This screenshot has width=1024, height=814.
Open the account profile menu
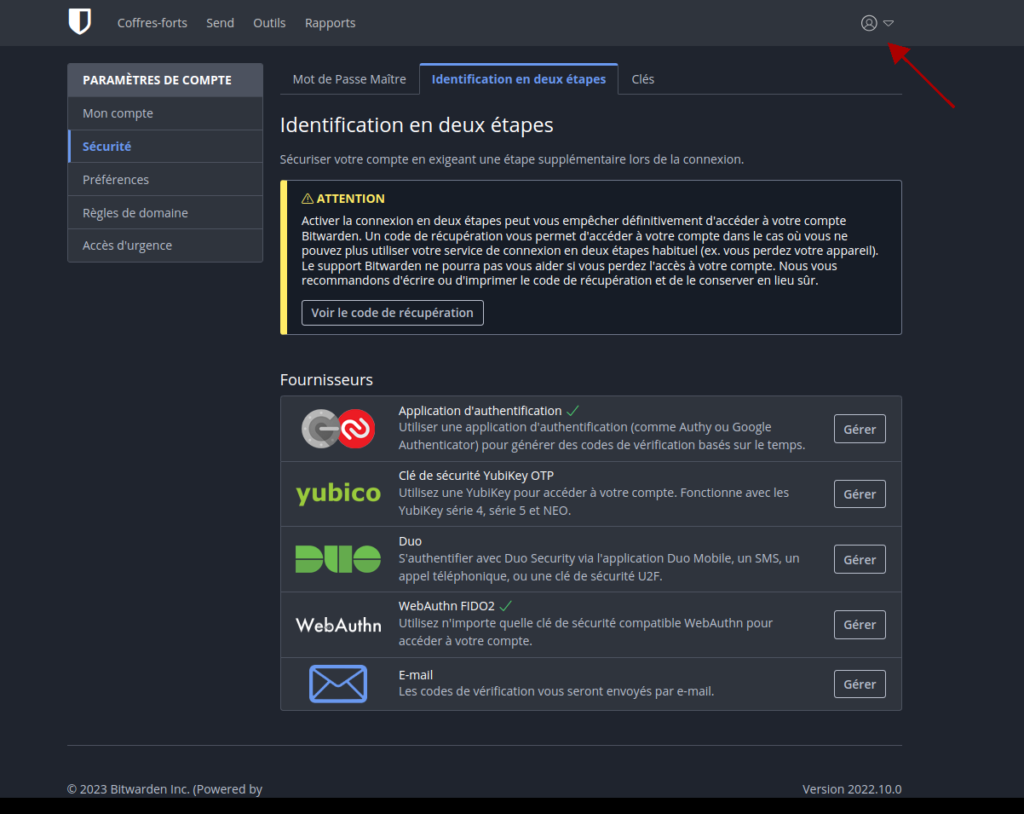click(876, 23)
